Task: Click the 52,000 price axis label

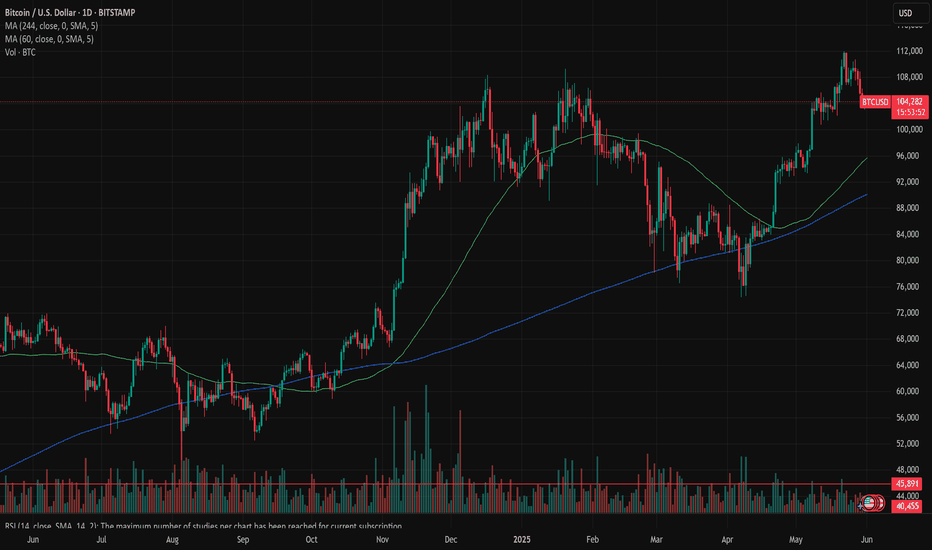Action: click(909, 444)
